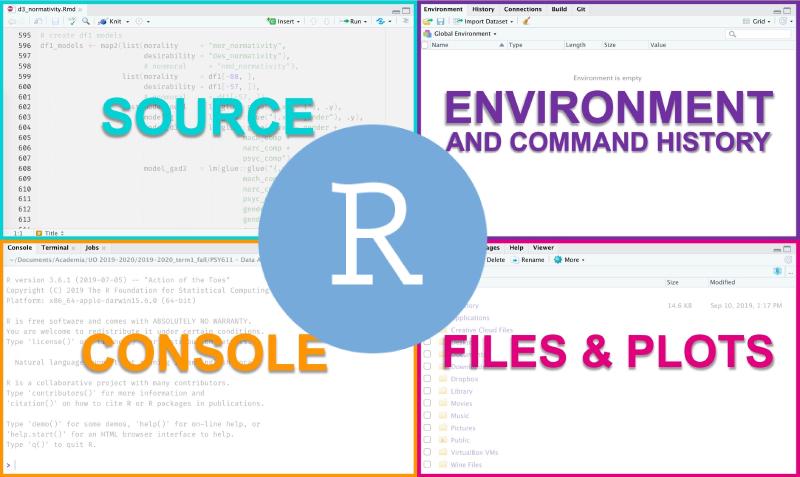800x477 pixels.
Task: Close the Terminal tab with its x
Action: point(73,248)
